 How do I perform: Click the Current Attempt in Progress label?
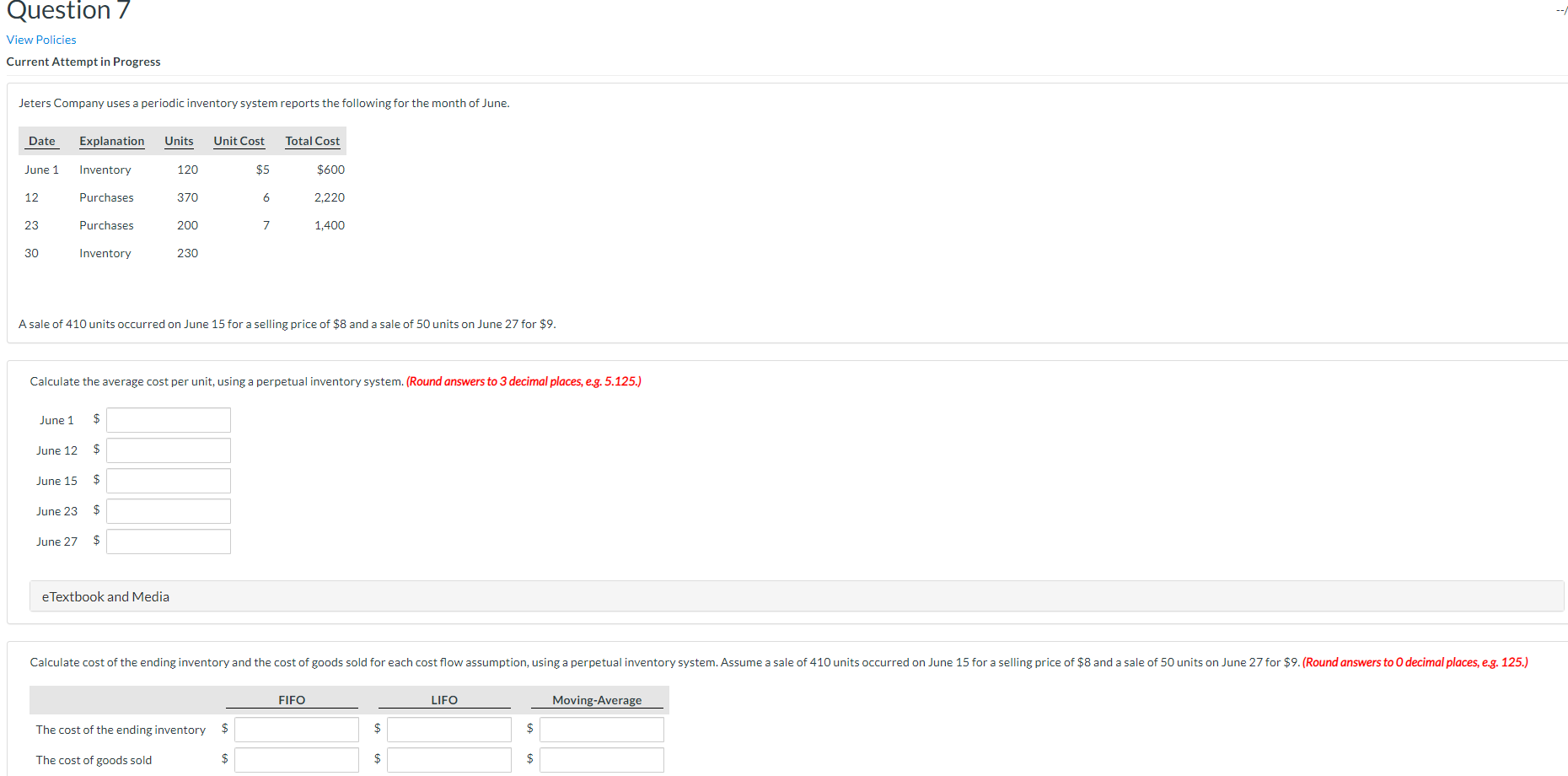point(83,61)
